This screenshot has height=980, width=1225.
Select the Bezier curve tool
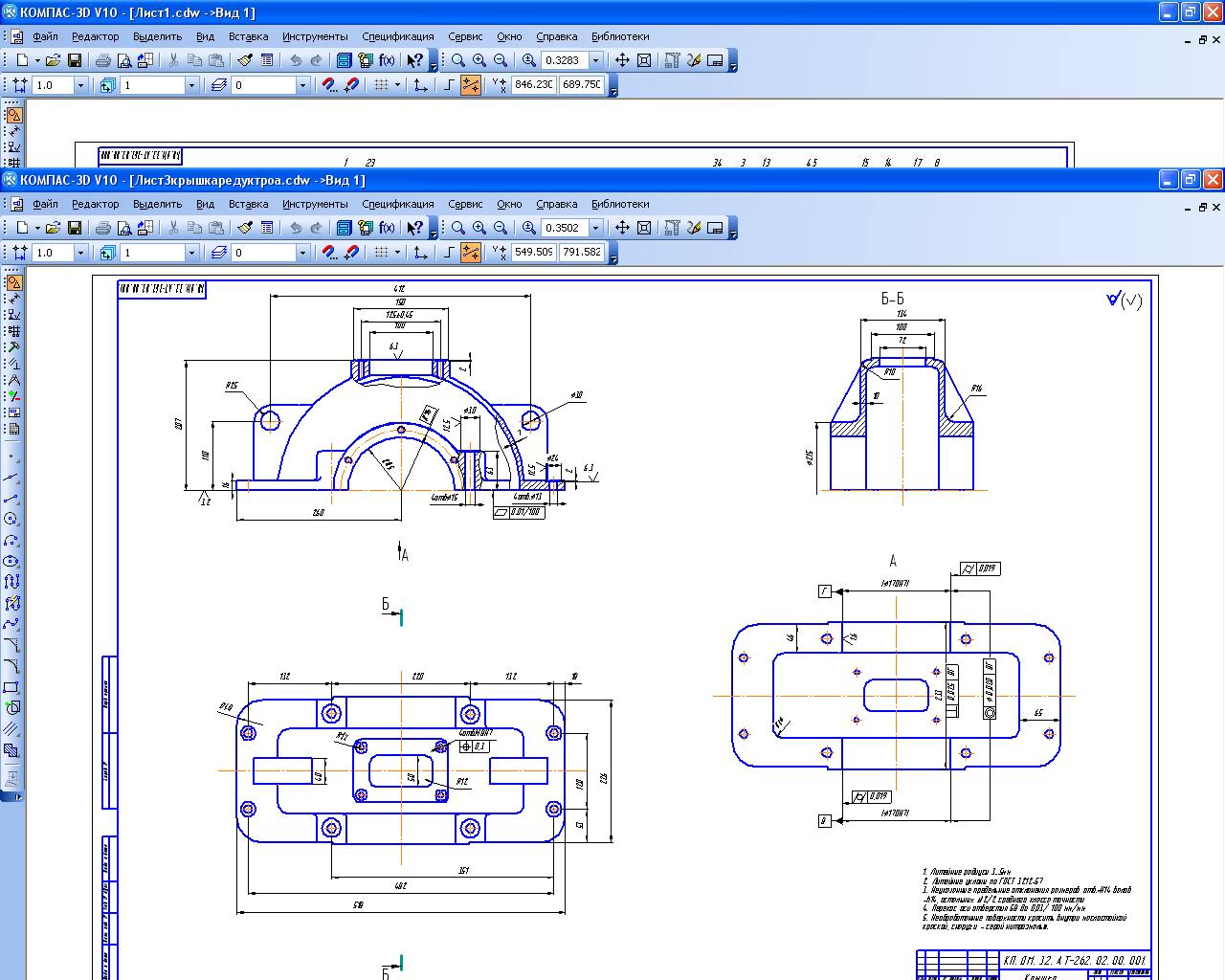(12, 624)
